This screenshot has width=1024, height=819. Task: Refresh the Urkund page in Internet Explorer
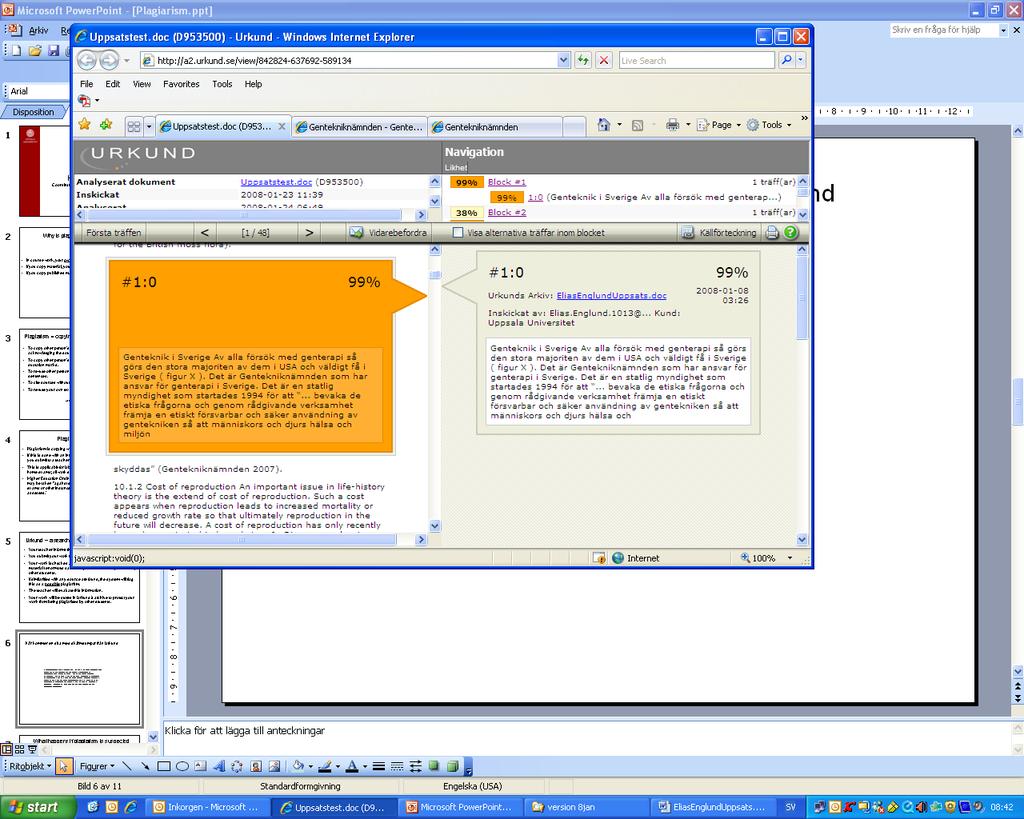pyautogui.click(x=583, y=60)
